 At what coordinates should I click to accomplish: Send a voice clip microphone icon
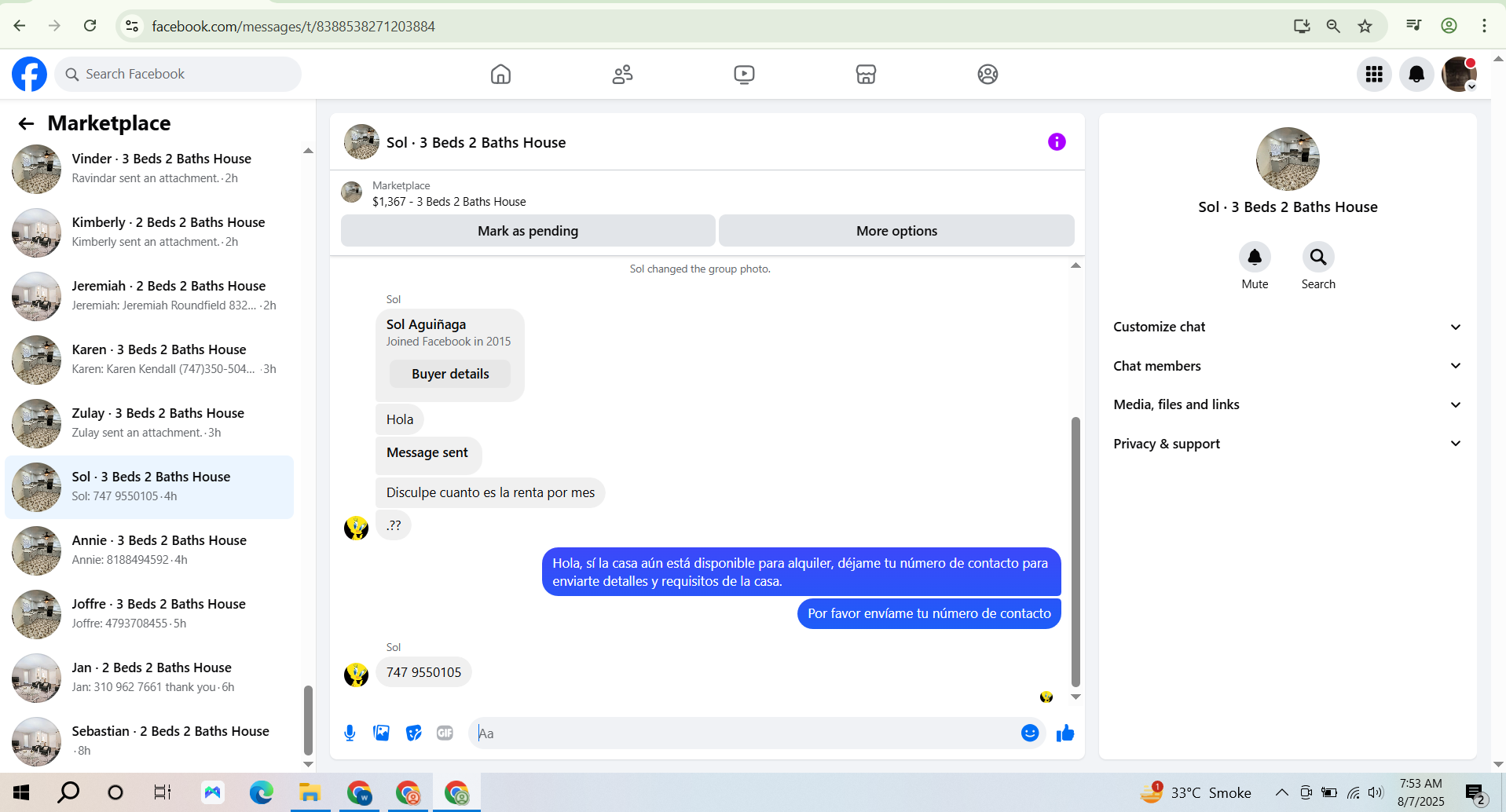tap(350, 733)
